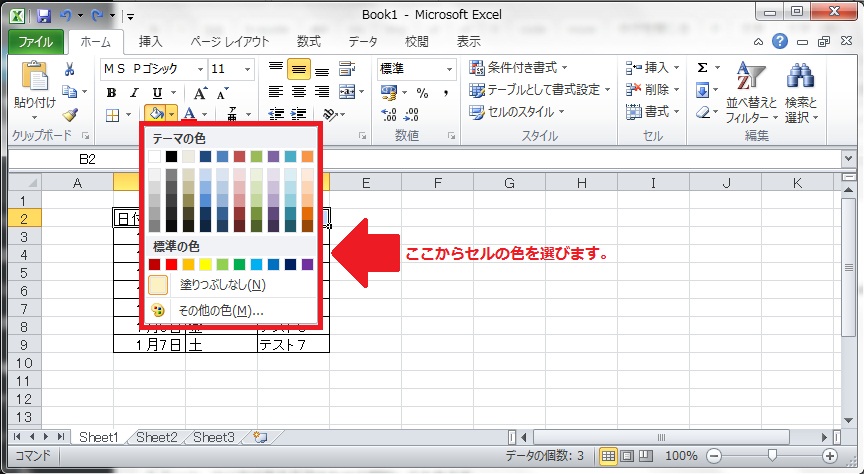
Task: Click the Copy icon
Action: 69,91
